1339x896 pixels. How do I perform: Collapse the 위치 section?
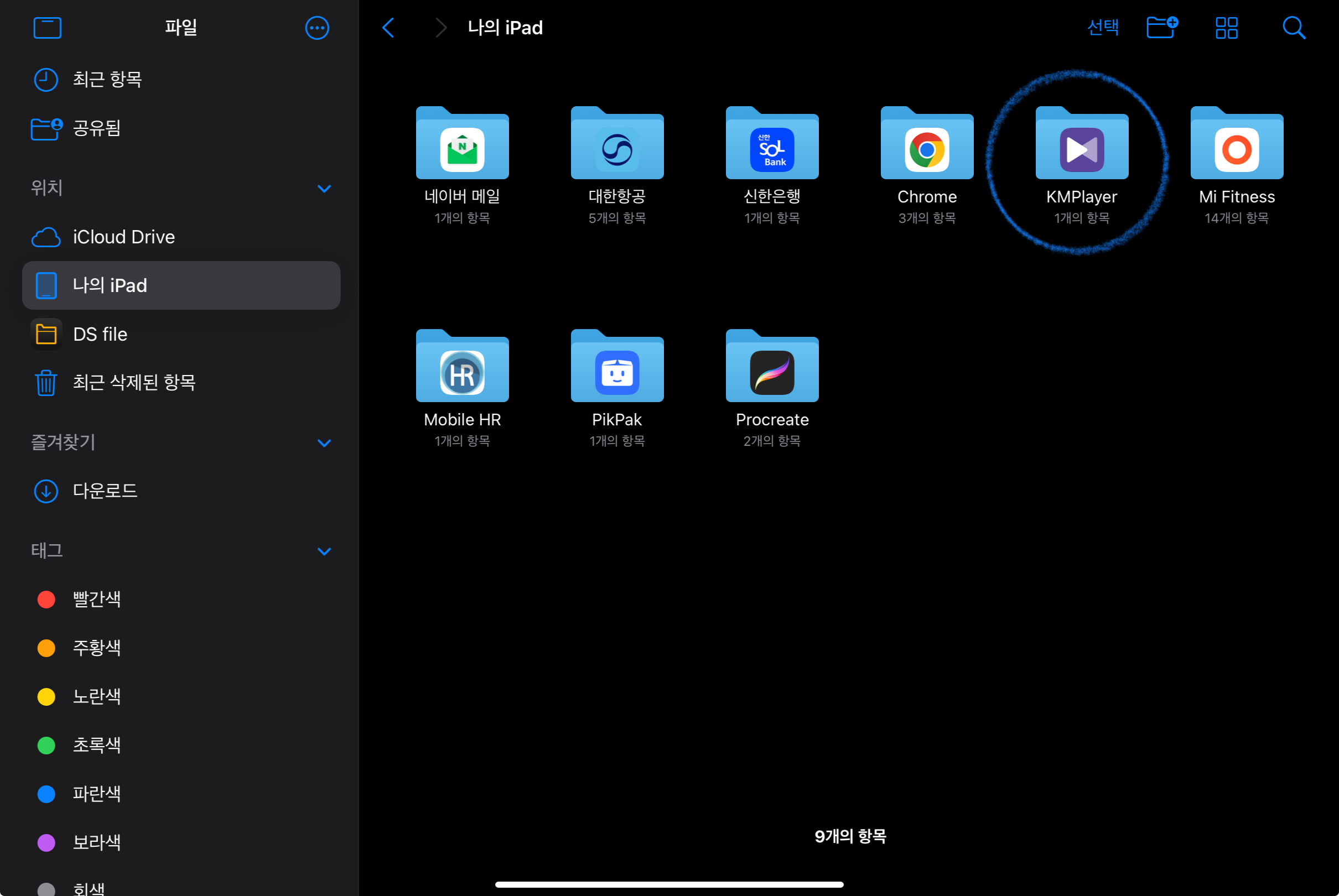324,189
